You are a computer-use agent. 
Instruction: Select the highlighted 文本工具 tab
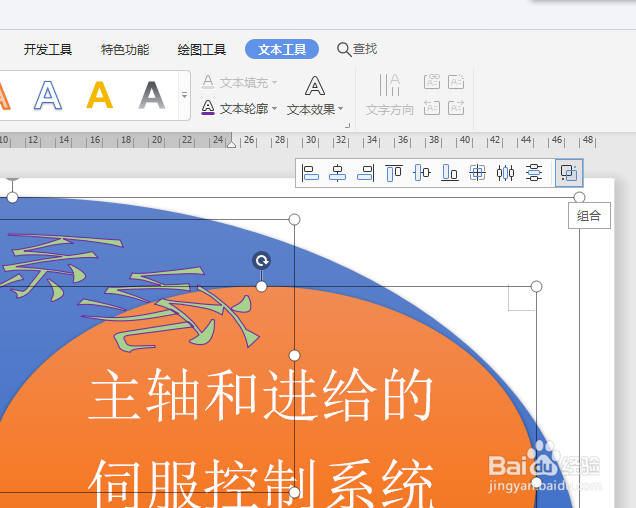coord(282,50)
